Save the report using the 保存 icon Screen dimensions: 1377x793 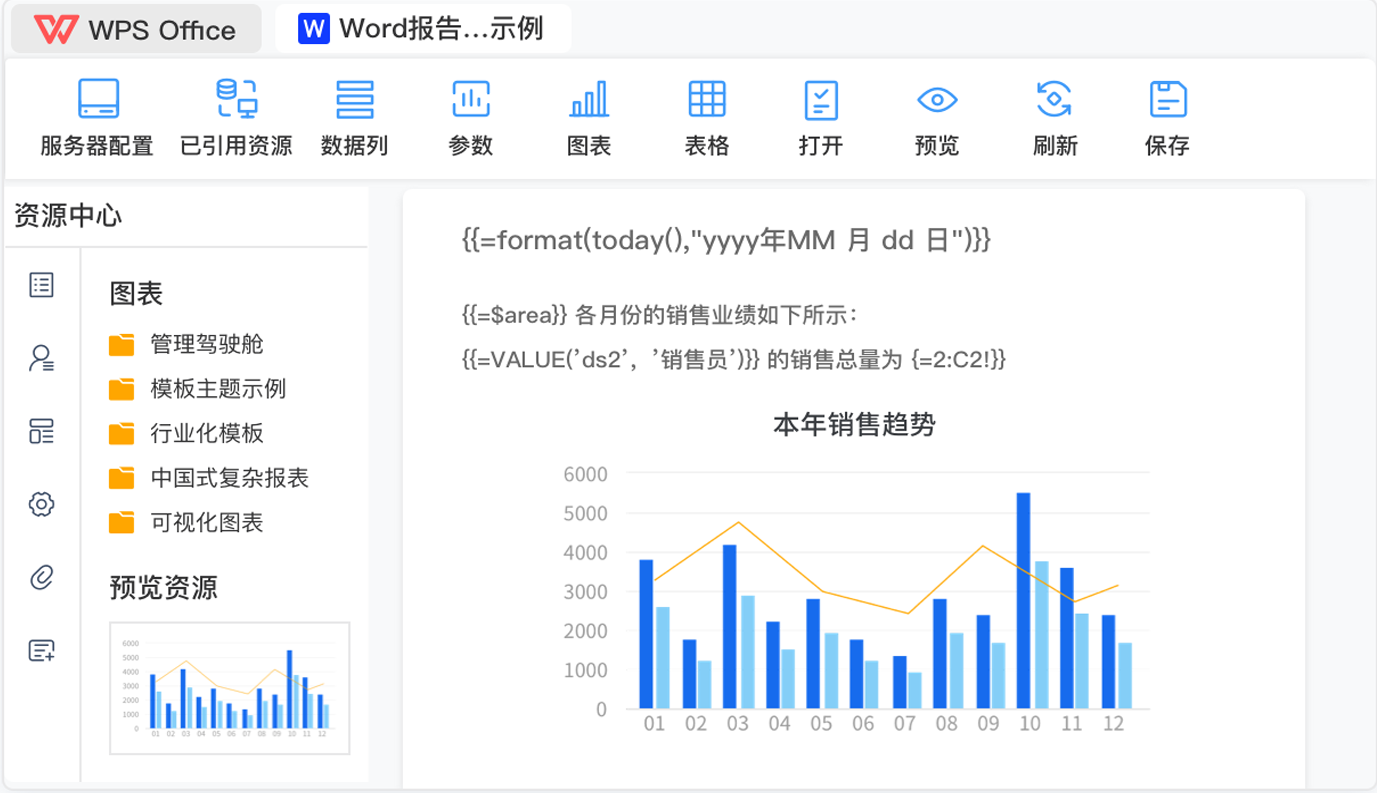1167,118
